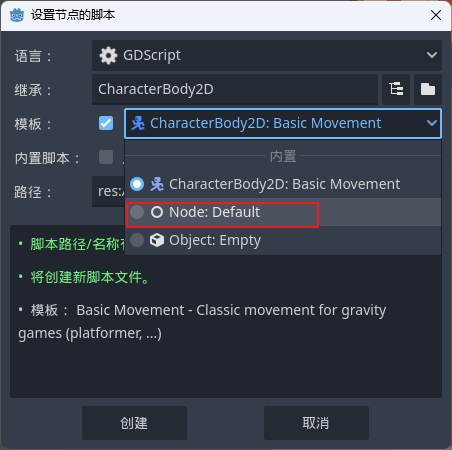The image size is (452, 450).
Task: Click the 取消 button
Action: coord(316,423)
